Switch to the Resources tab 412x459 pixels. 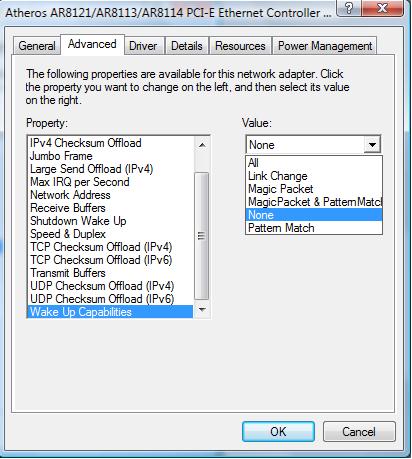click(x=240, y=46)
